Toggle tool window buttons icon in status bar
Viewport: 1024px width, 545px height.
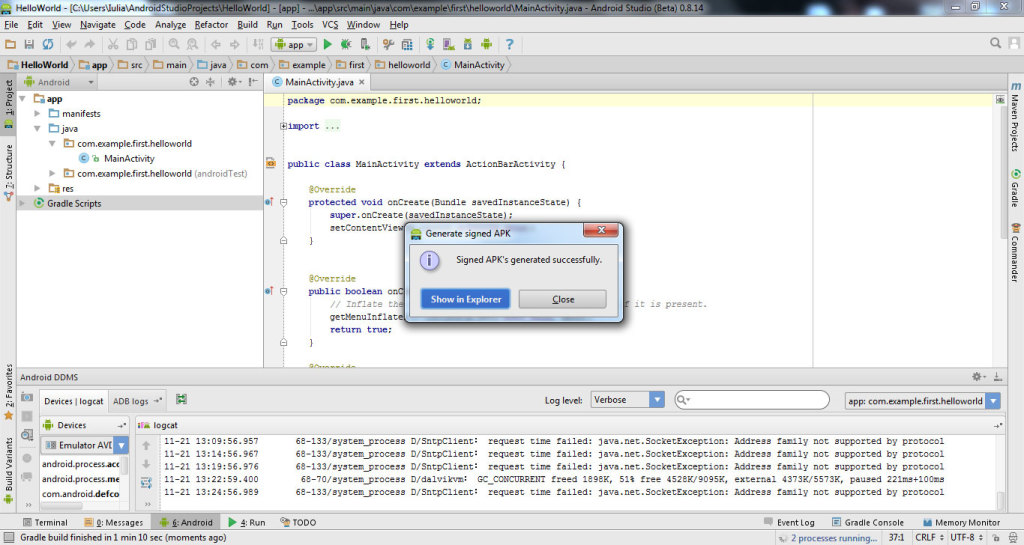click(9, 537)
